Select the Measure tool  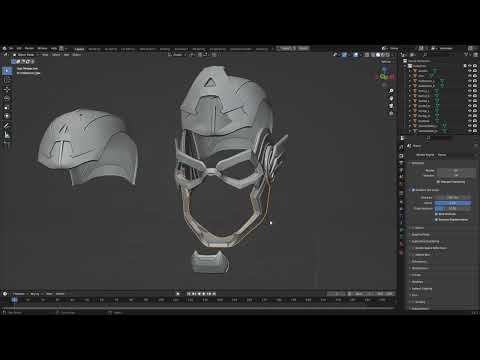pyautogui.click(x=7, y=135)
